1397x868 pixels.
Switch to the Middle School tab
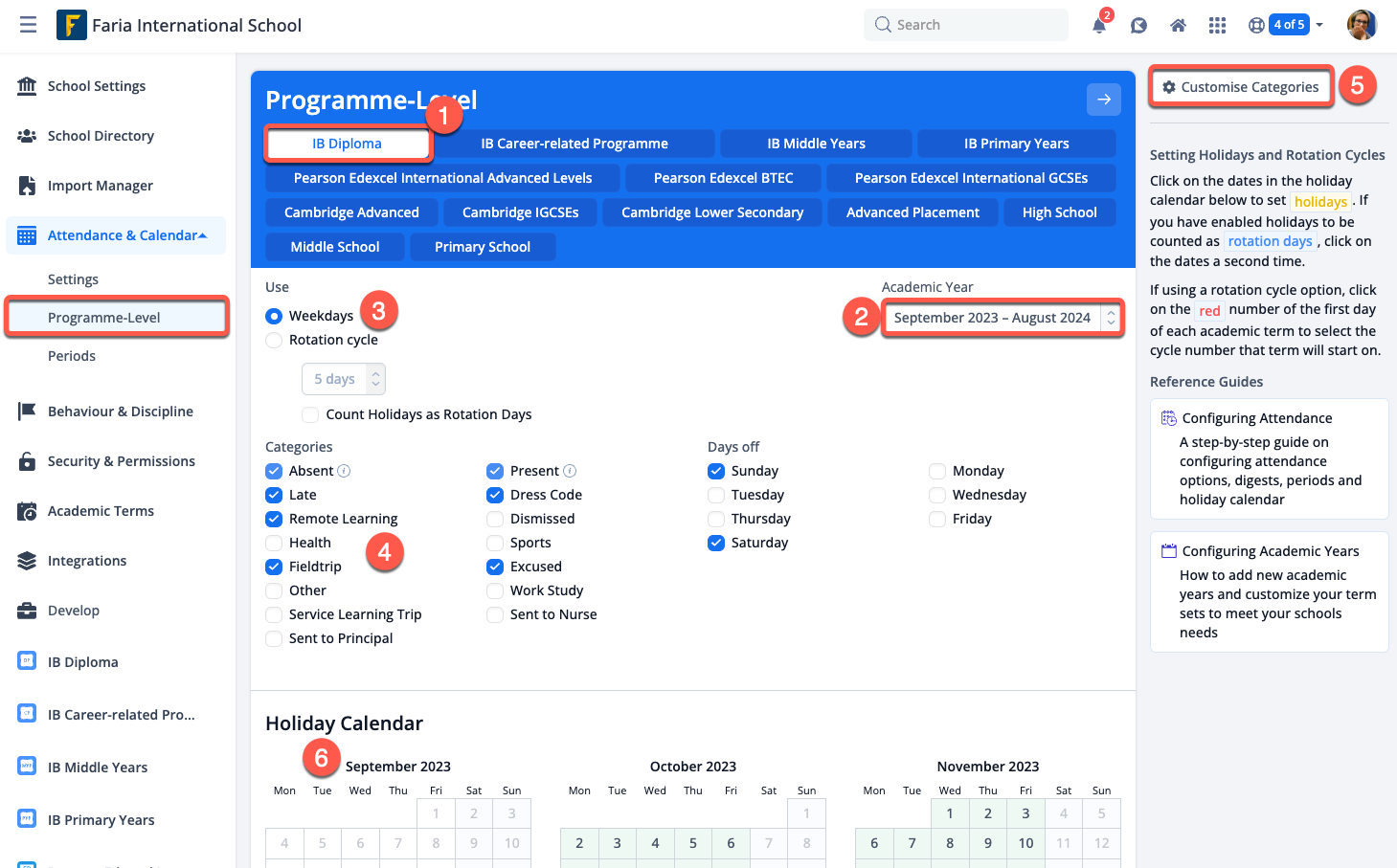(x=335, y=247)
